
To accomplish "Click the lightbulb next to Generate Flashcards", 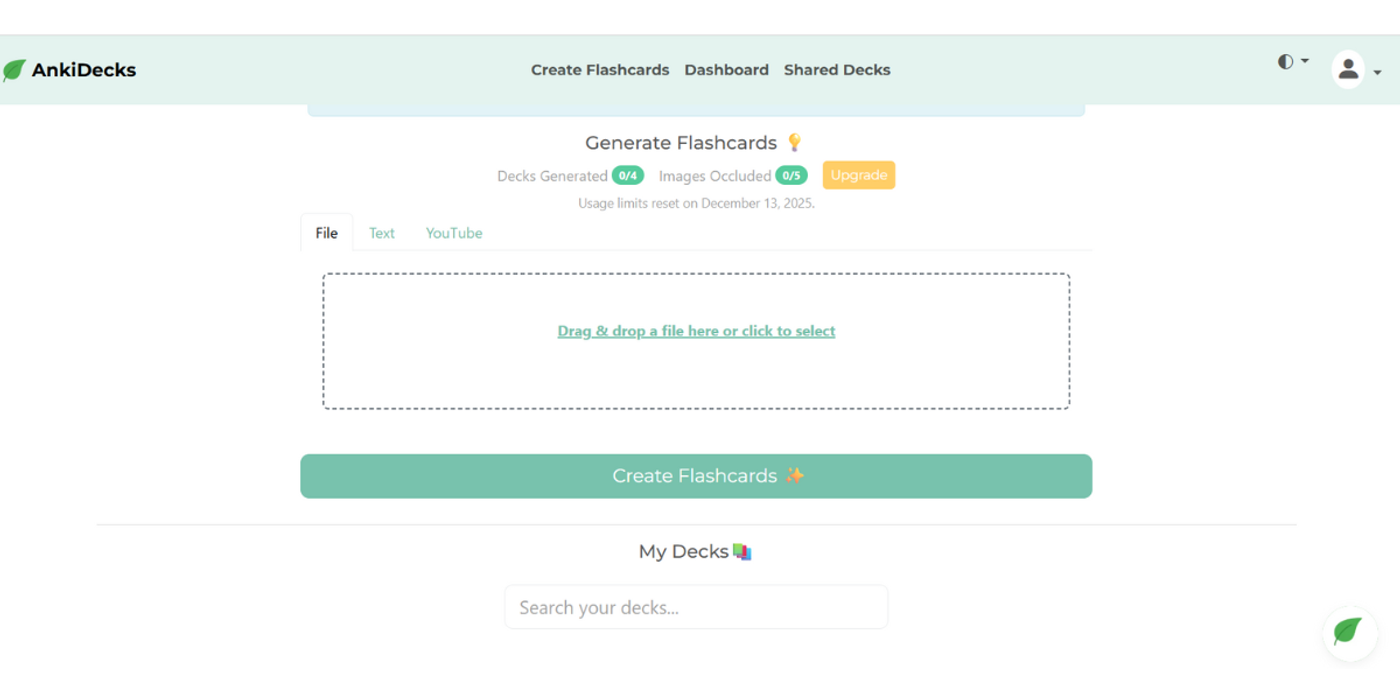I will coord(794,142).
